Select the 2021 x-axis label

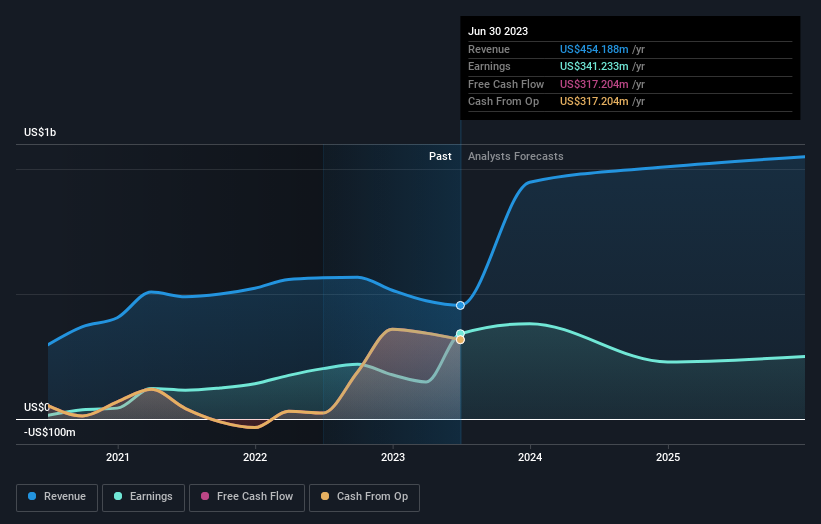pos(118,457)
